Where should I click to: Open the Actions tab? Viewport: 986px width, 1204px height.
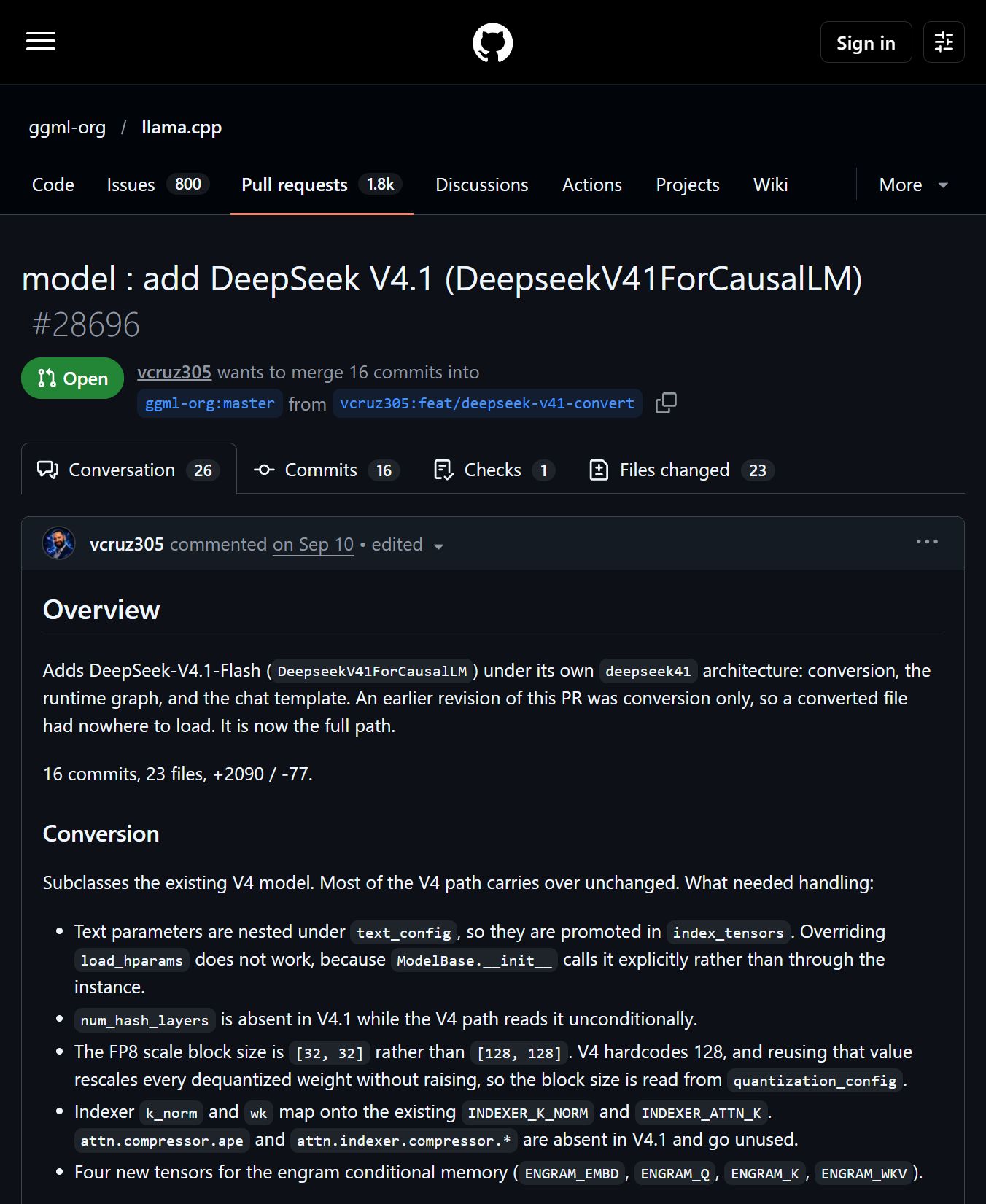point(592,185)
